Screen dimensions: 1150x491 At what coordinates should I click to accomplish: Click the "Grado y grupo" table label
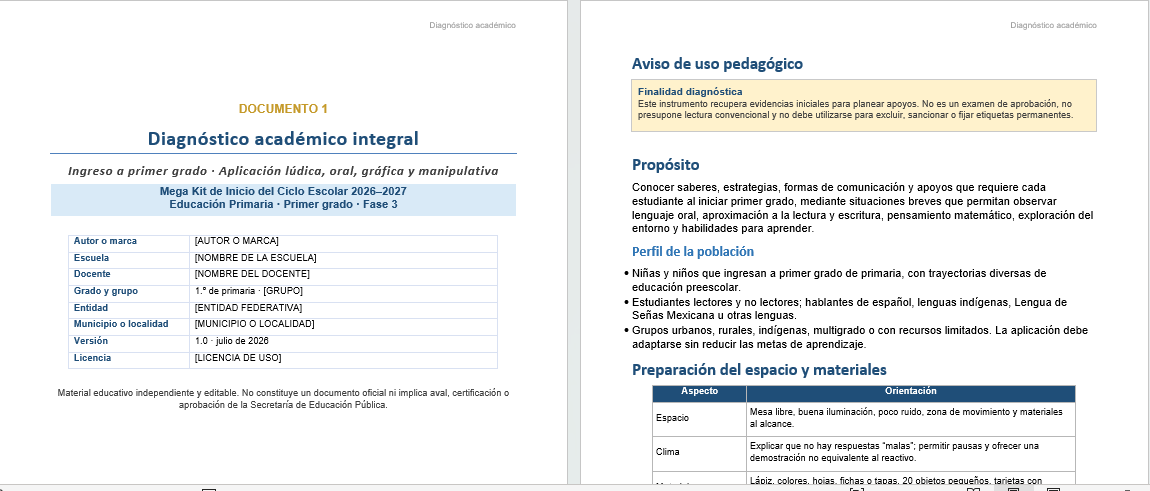[x=105, y=291]
